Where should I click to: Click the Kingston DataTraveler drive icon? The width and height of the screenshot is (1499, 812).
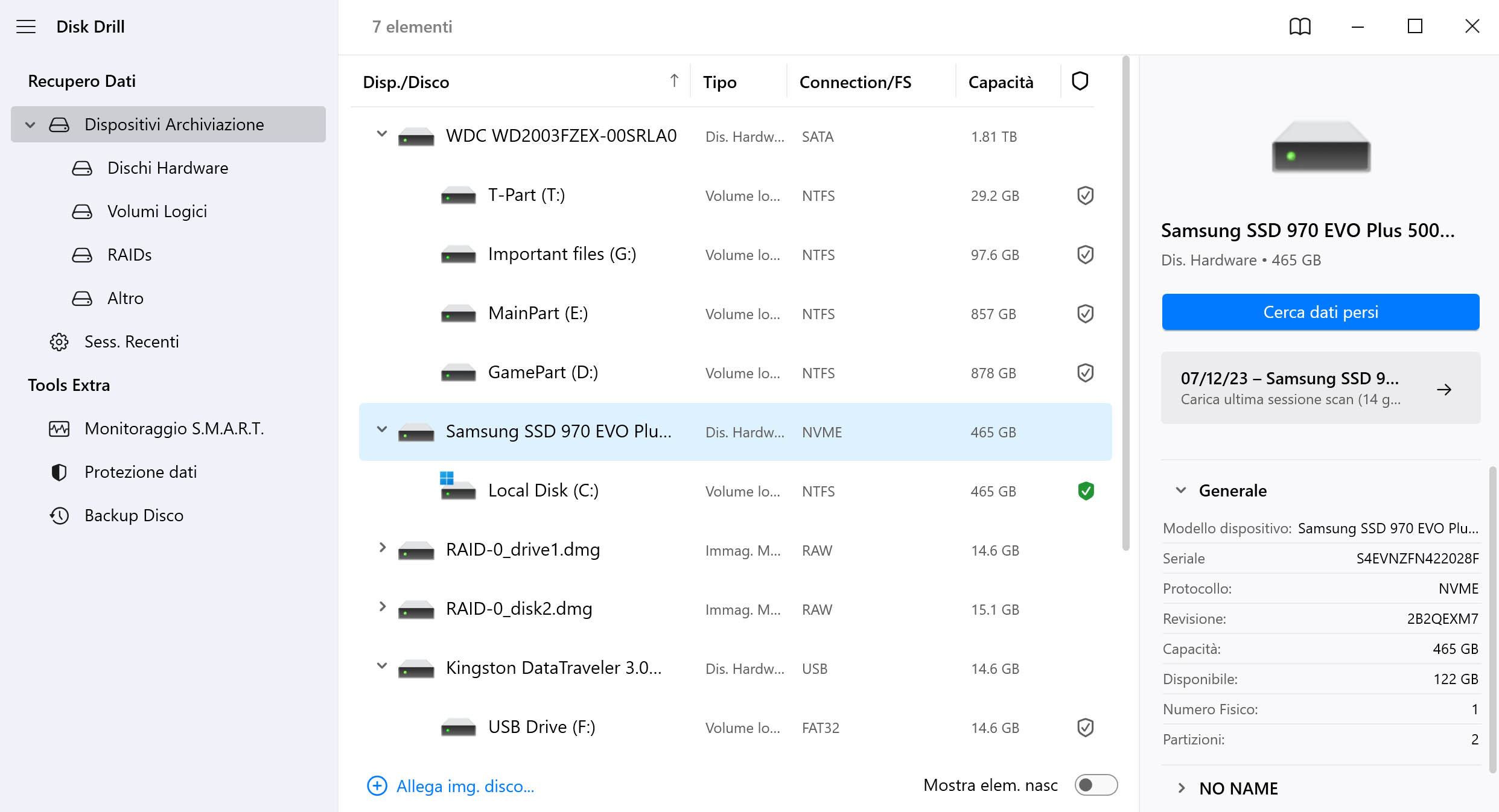pos(416,669)
